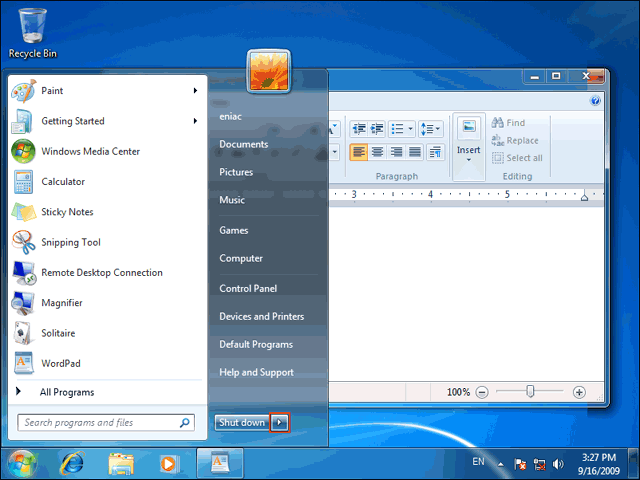640x480 pixels.
Task: Decrease indent in WordPad ribbon
Action: 359,129
